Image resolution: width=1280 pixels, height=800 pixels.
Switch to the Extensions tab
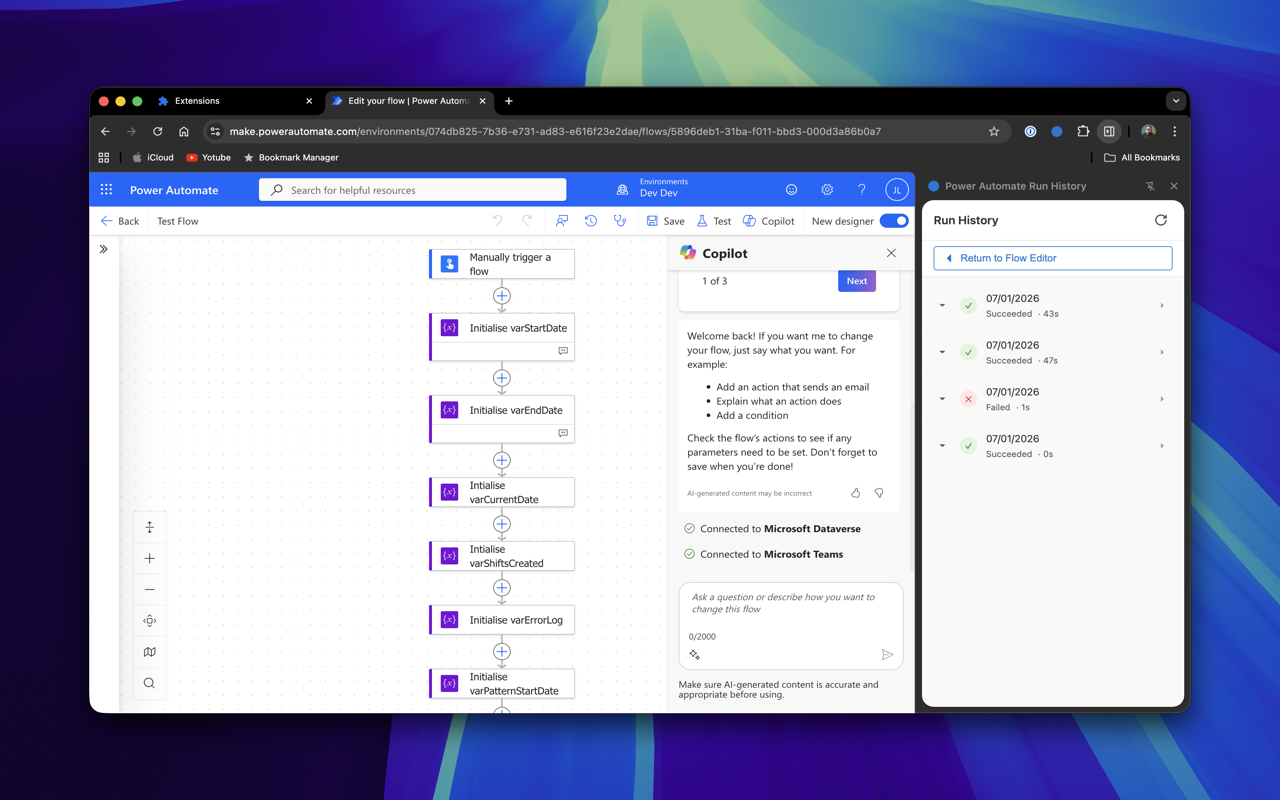pos(236,101)
